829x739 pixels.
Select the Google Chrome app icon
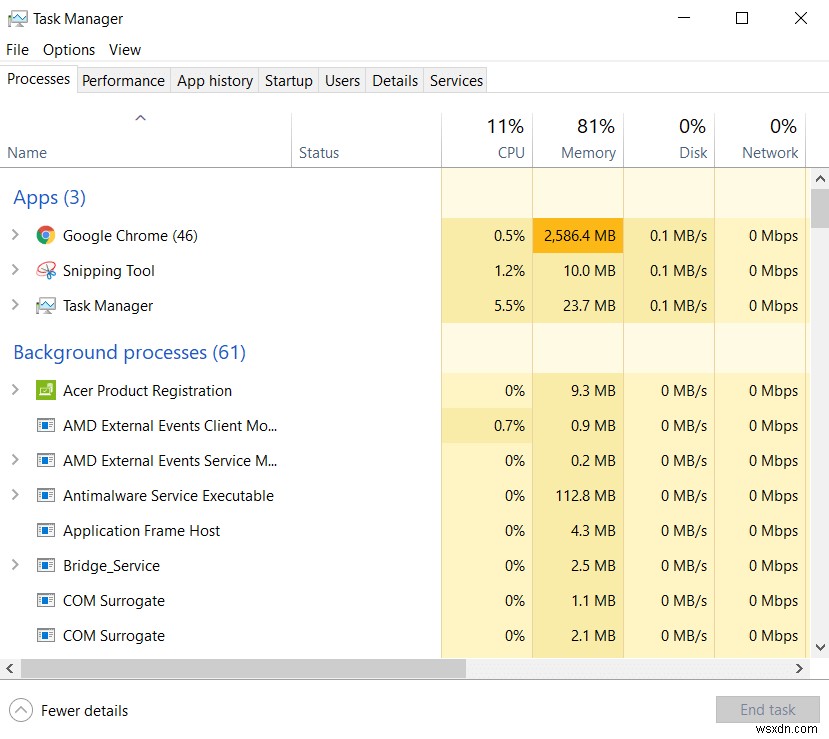[x=46, y=235]
